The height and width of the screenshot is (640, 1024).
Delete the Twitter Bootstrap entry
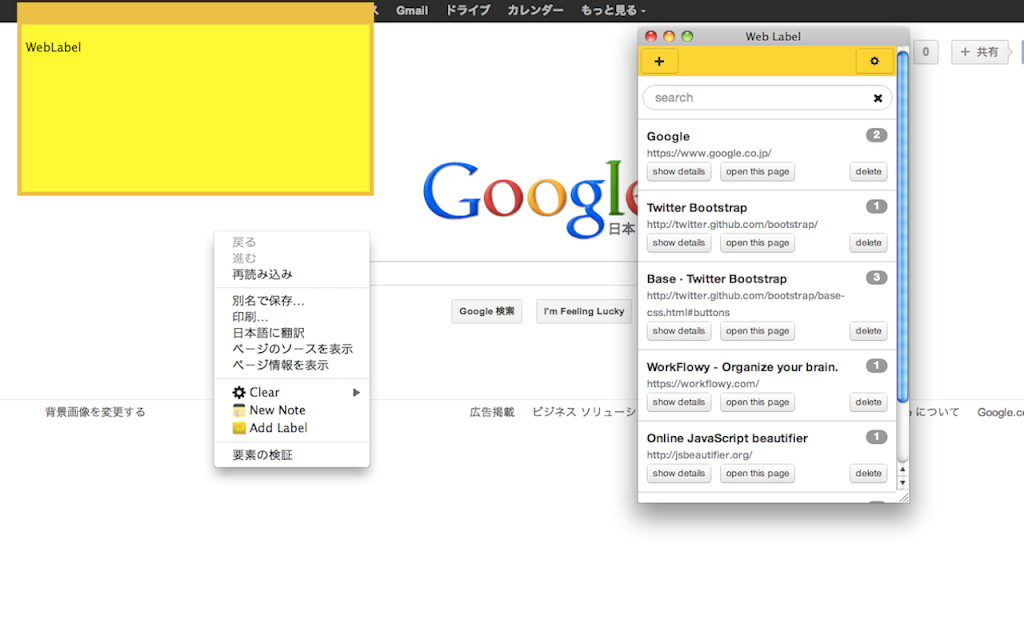(x=869, y=243)
